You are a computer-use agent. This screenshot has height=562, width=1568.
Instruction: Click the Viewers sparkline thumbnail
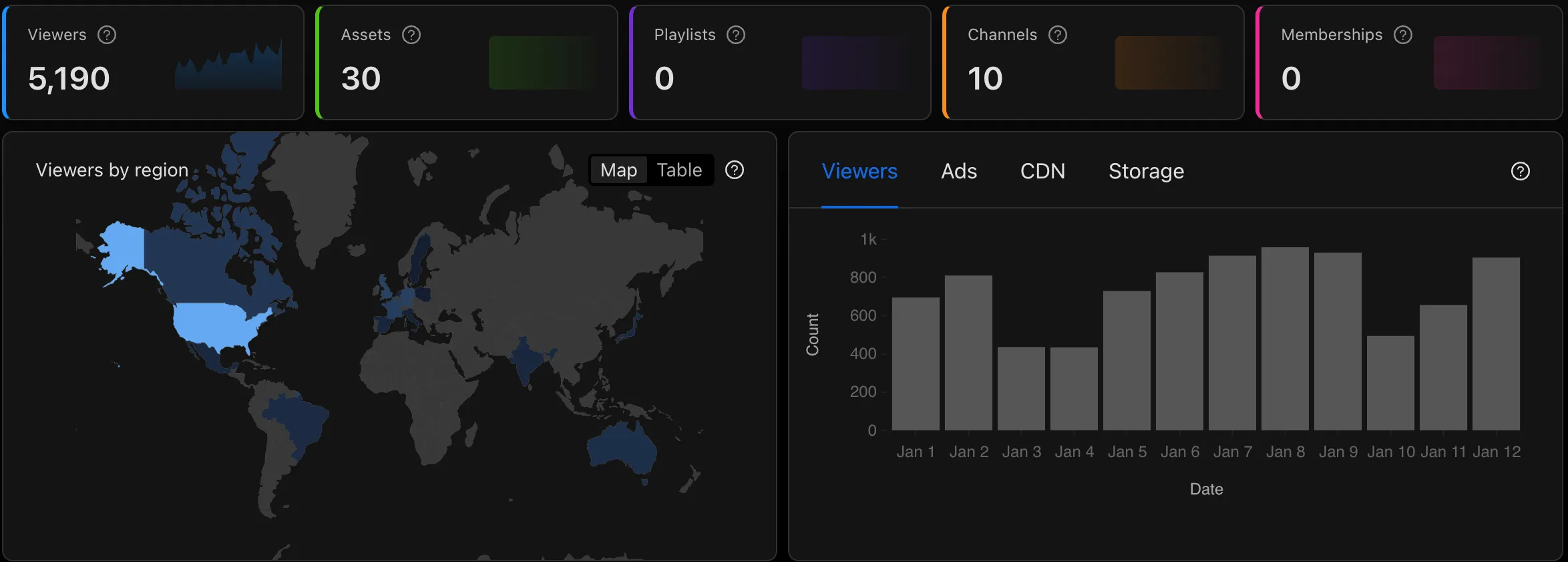point(228,63)
